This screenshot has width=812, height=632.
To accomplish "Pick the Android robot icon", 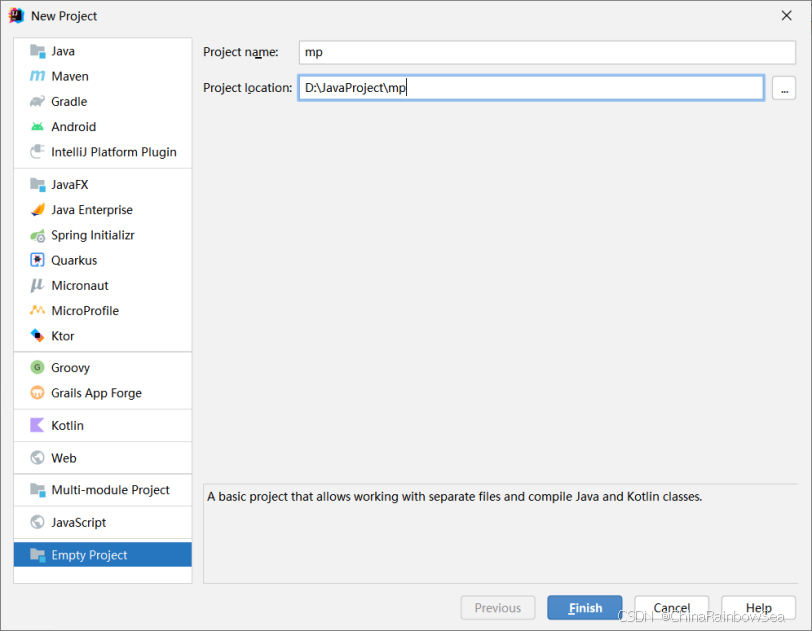I will click(x=37, y=127).
